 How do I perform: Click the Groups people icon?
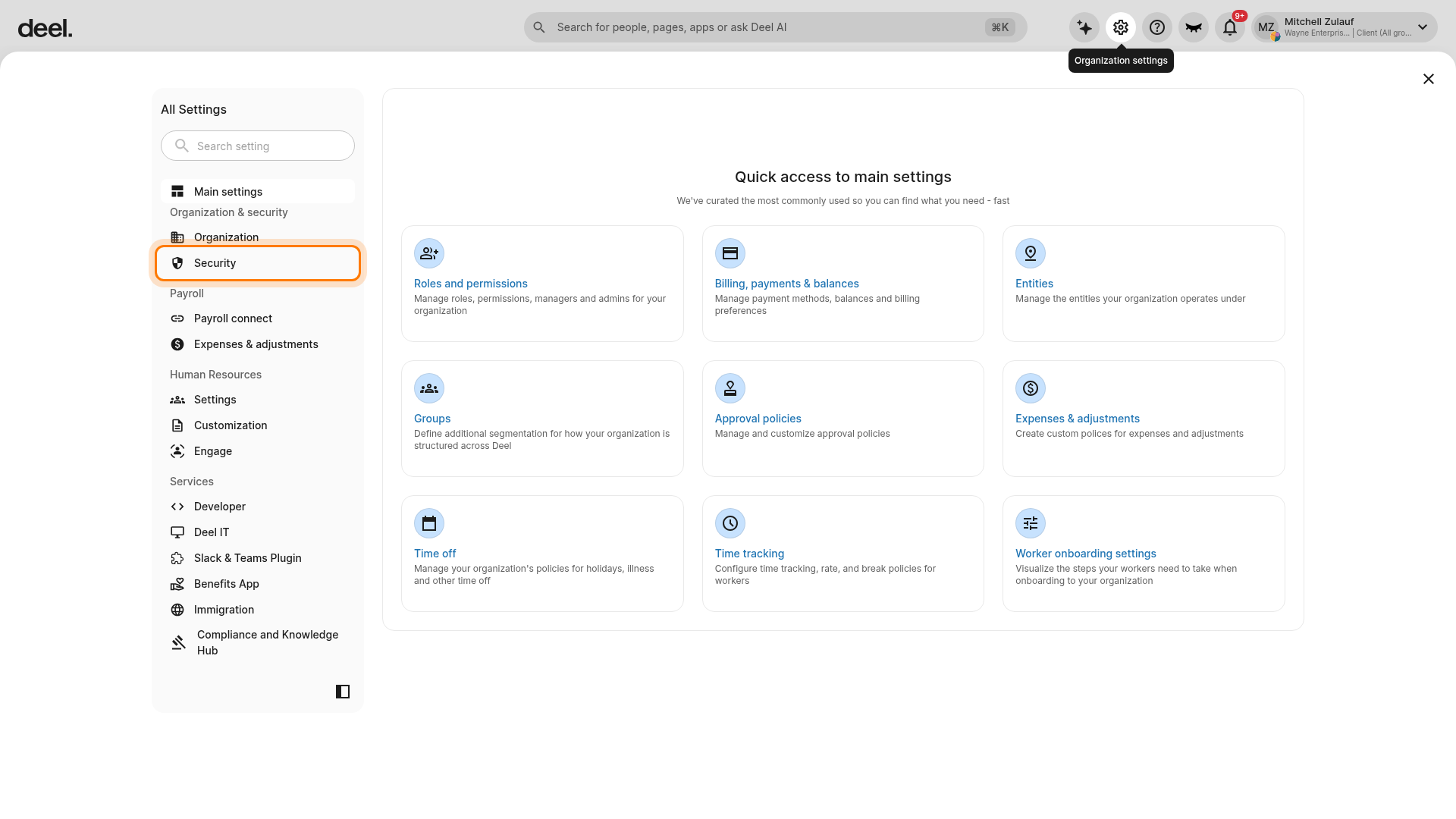click(429, 388)
